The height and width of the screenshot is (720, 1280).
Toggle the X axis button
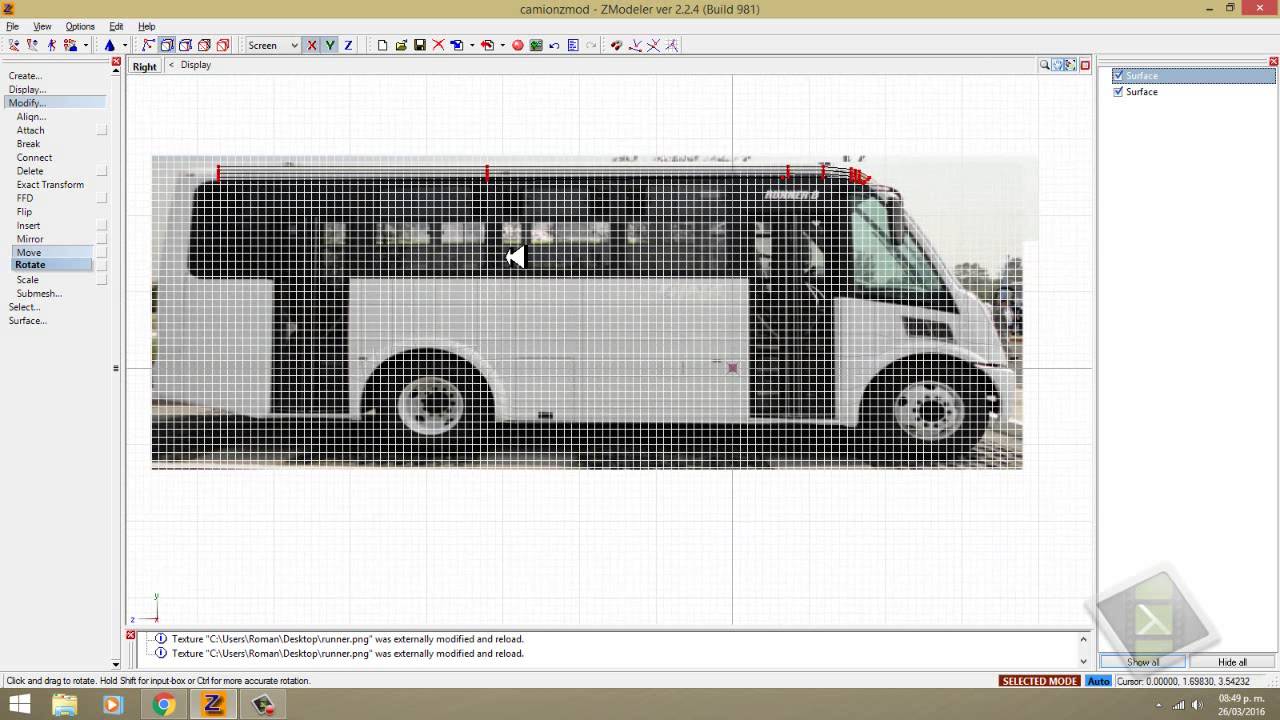pyautogui.click(x=312, y=45)
